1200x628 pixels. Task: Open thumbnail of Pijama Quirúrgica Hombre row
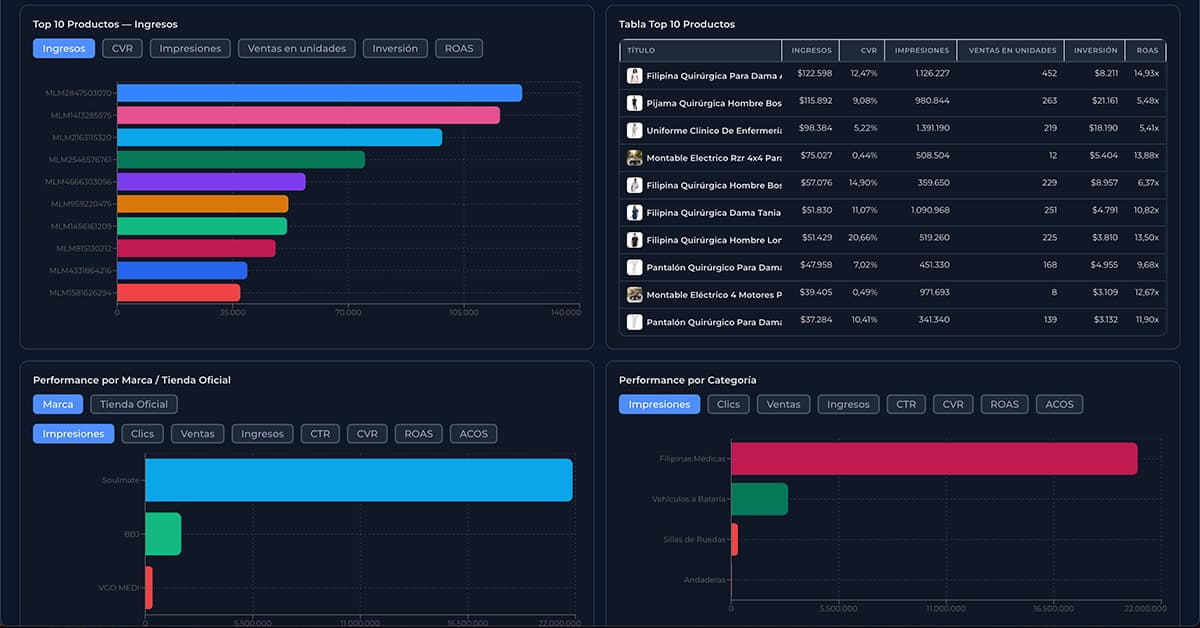[634, 103]
